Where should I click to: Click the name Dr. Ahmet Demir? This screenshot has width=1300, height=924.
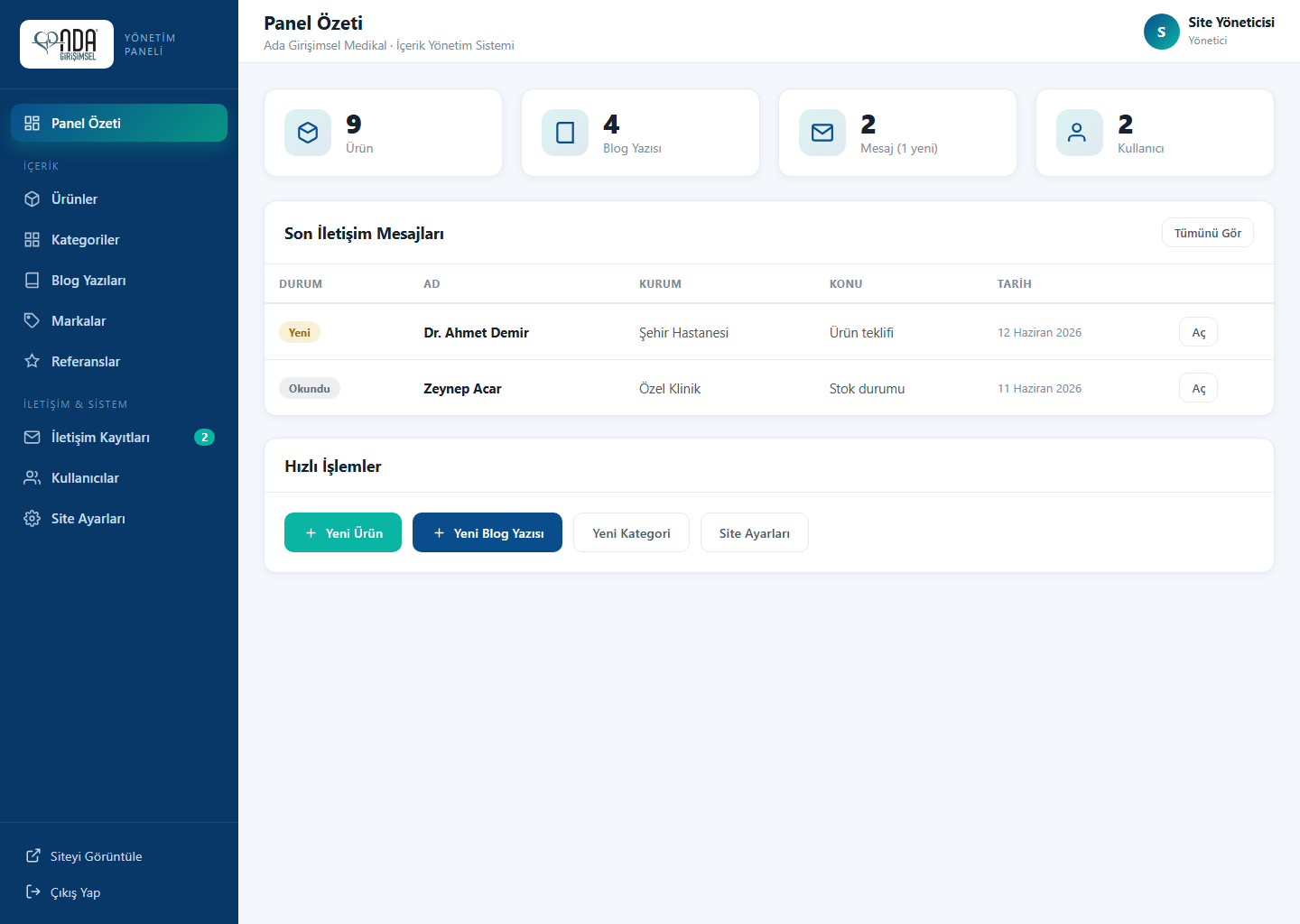pos(477,333)
